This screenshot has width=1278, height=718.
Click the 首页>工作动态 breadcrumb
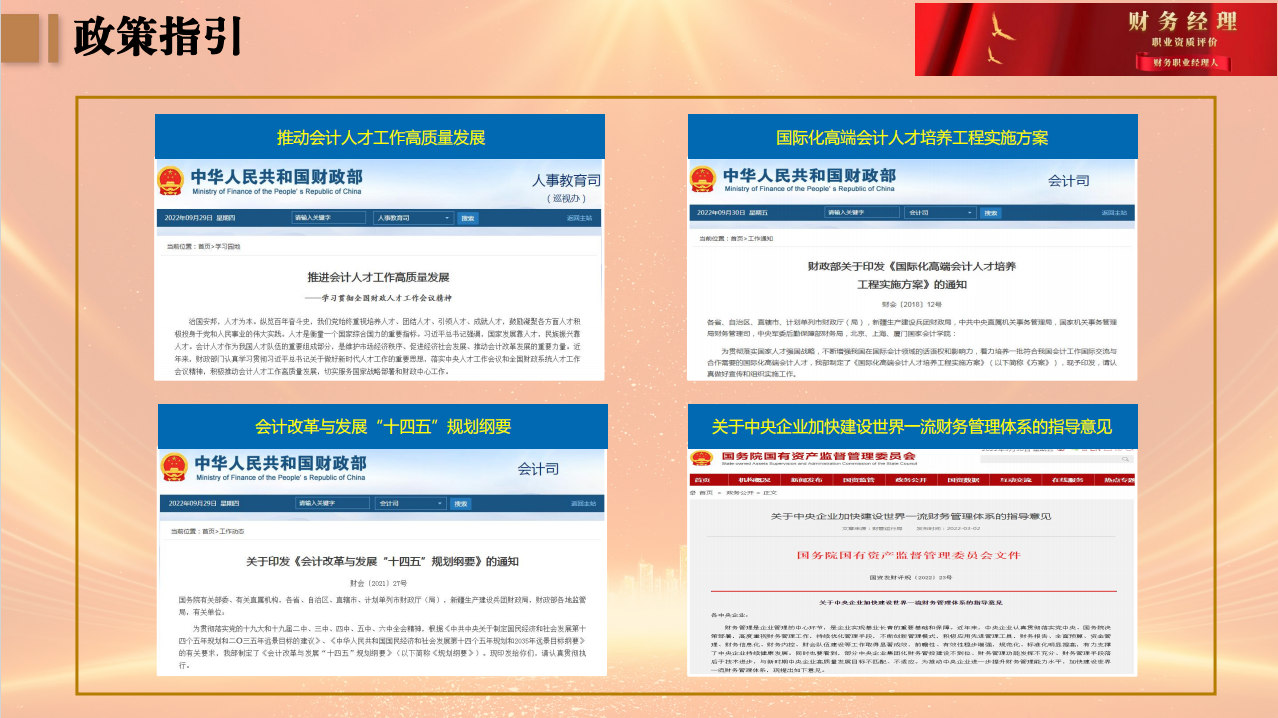tap(223, 531)
